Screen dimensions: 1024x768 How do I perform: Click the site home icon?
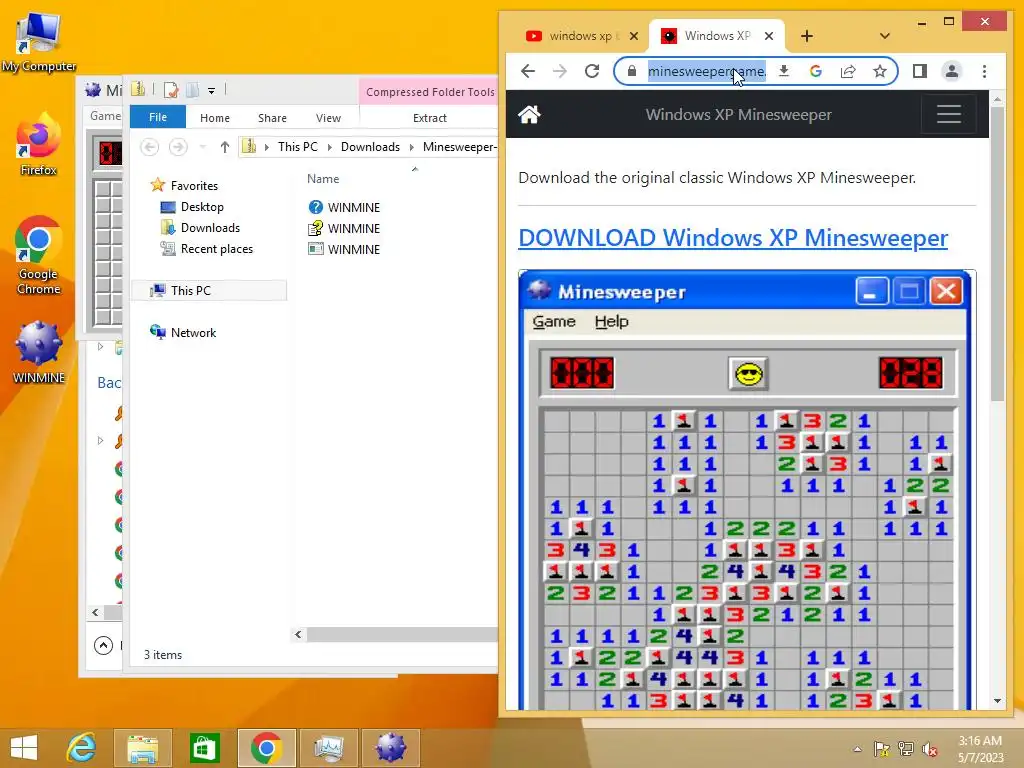[529, 115]
